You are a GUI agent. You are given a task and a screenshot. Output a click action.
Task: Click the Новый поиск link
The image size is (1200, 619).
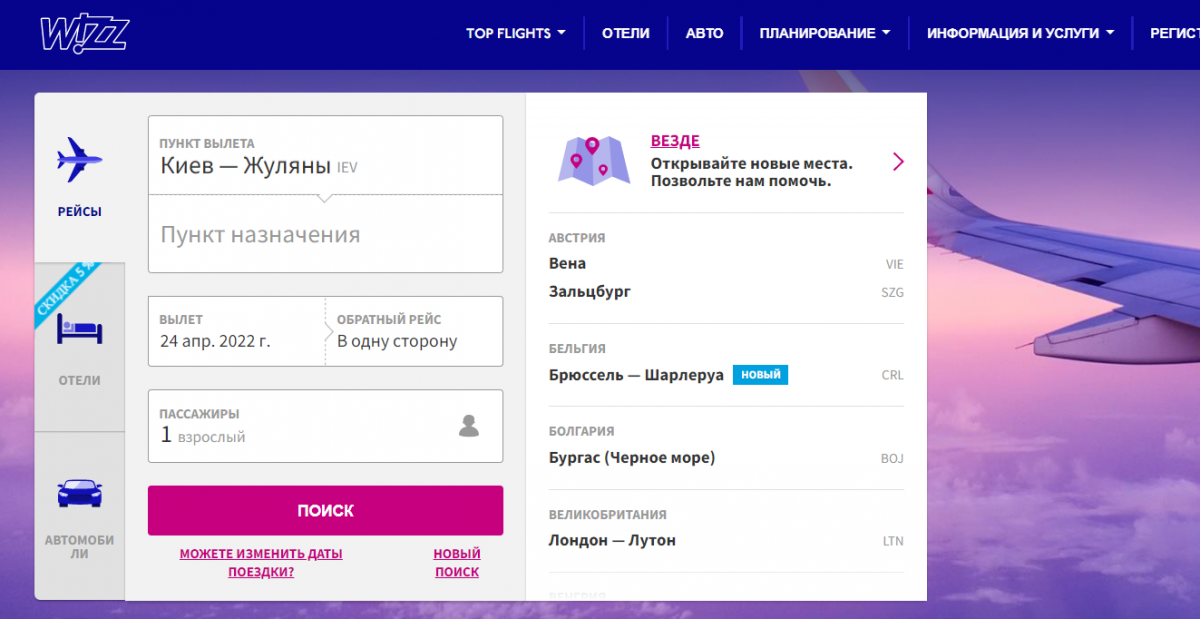pyautogui.click(x=457, y=563)
